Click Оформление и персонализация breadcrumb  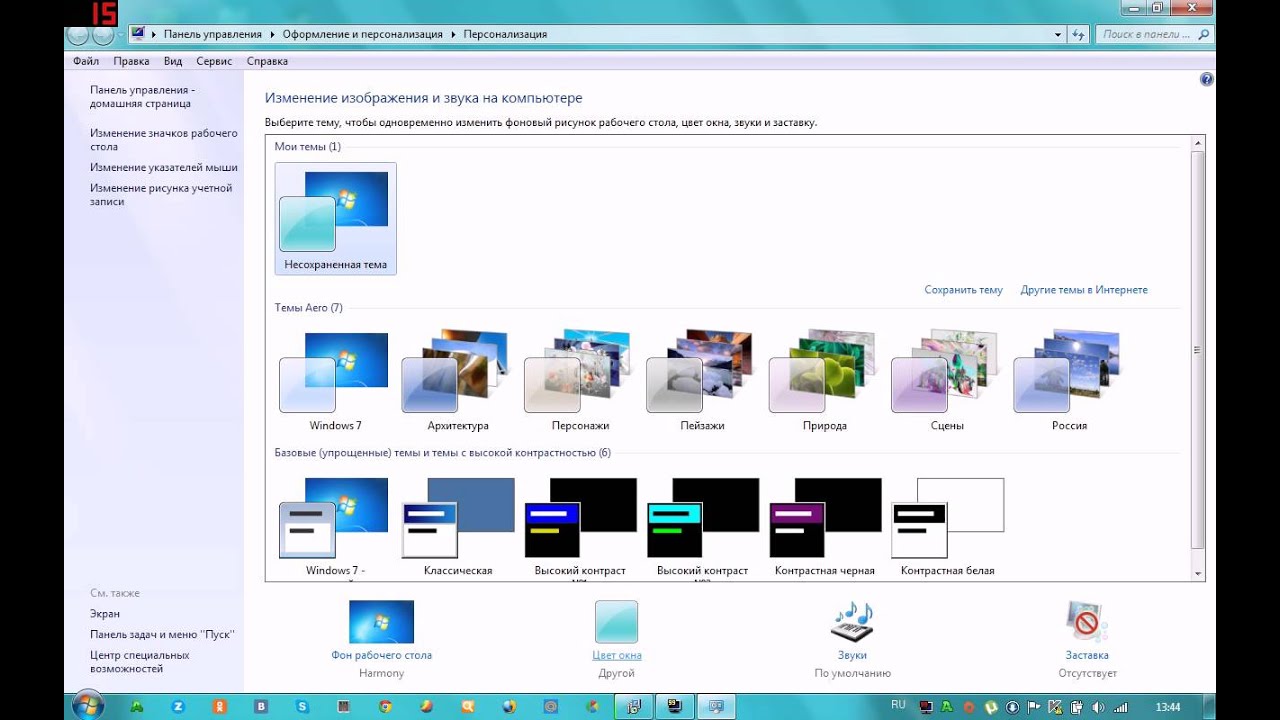[x=362, y=34]
